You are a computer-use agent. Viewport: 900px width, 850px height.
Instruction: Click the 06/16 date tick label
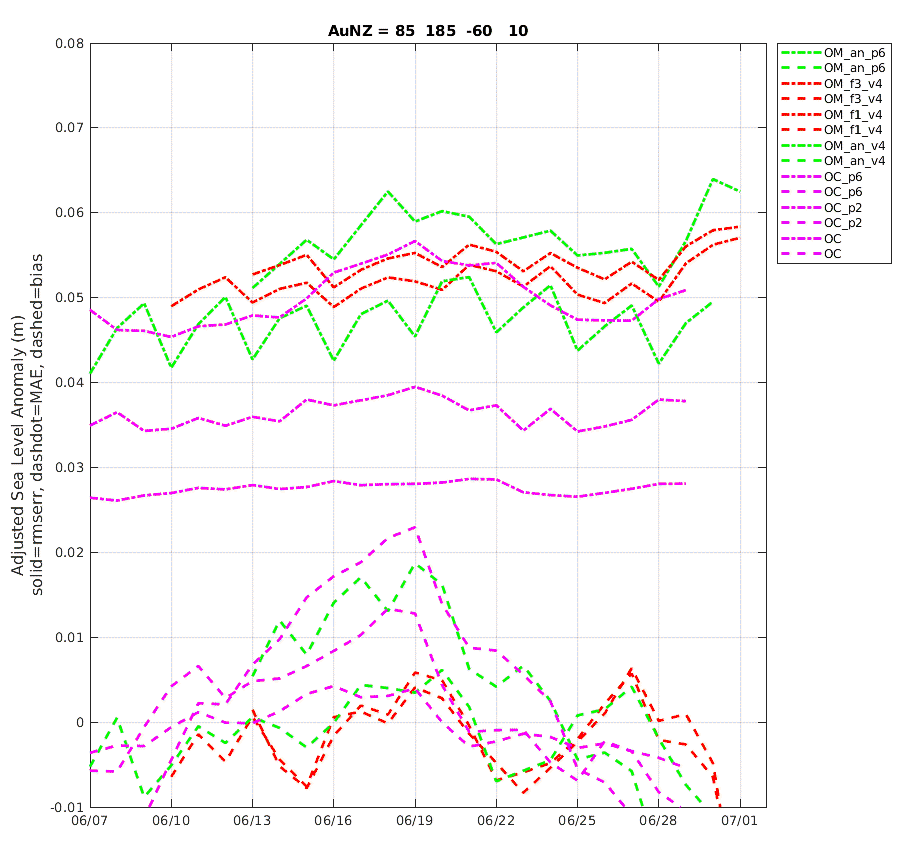coord(333,821)
